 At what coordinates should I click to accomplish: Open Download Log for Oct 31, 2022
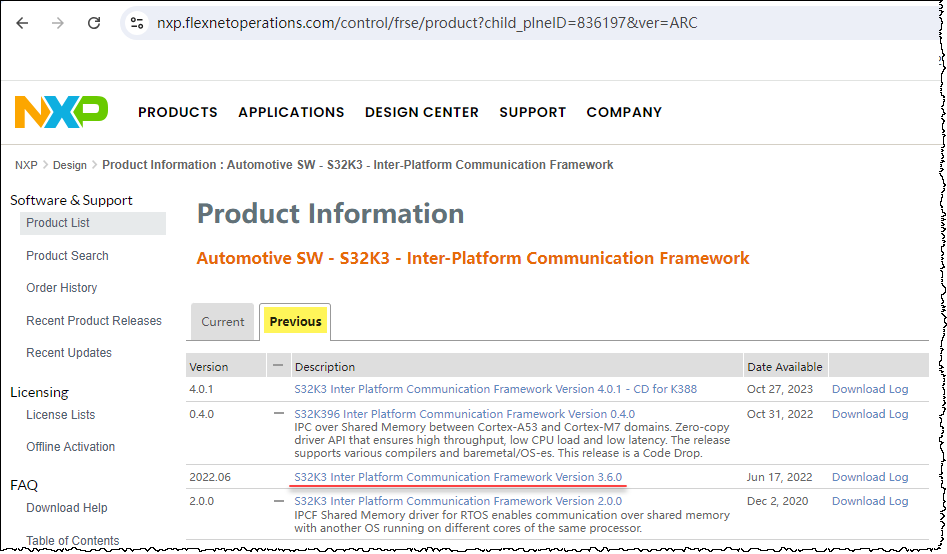[x=870, y=414]
